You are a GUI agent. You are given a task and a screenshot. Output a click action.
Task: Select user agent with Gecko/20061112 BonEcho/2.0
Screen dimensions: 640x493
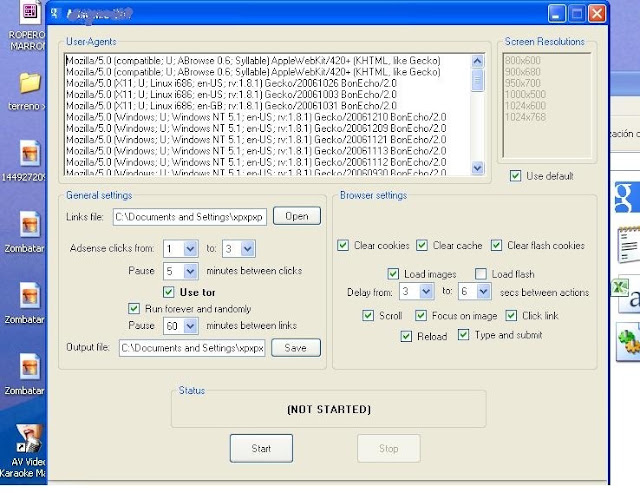click(x=256, y=162)
